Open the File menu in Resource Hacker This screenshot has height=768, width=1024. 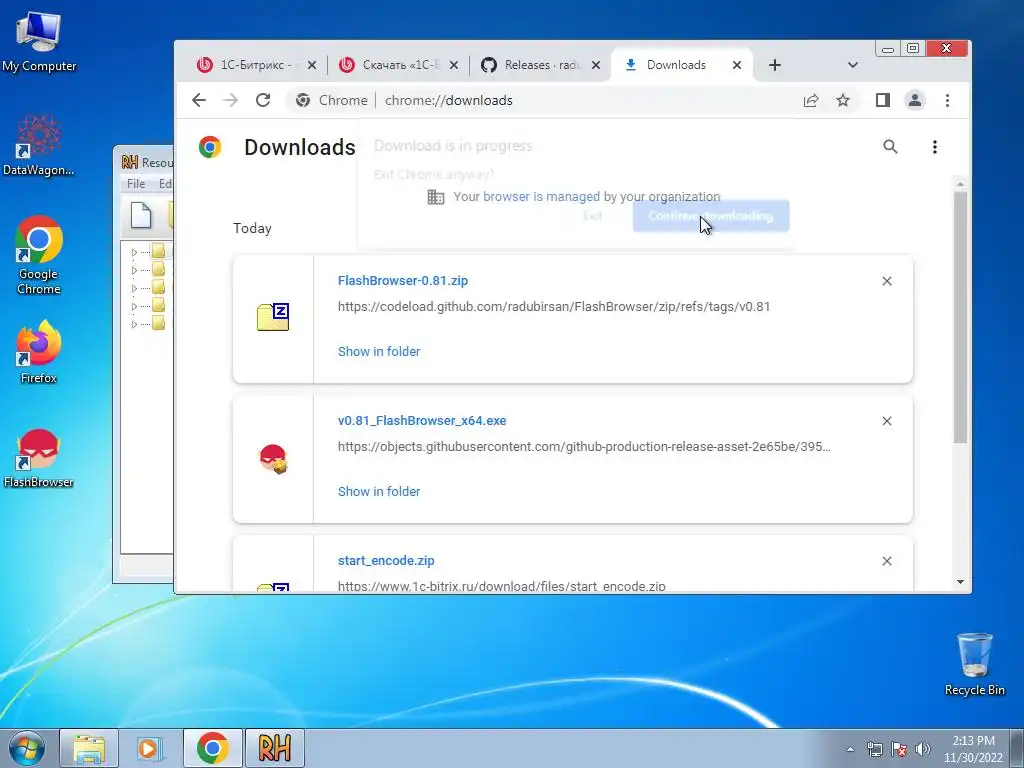(x=136, y=184)
